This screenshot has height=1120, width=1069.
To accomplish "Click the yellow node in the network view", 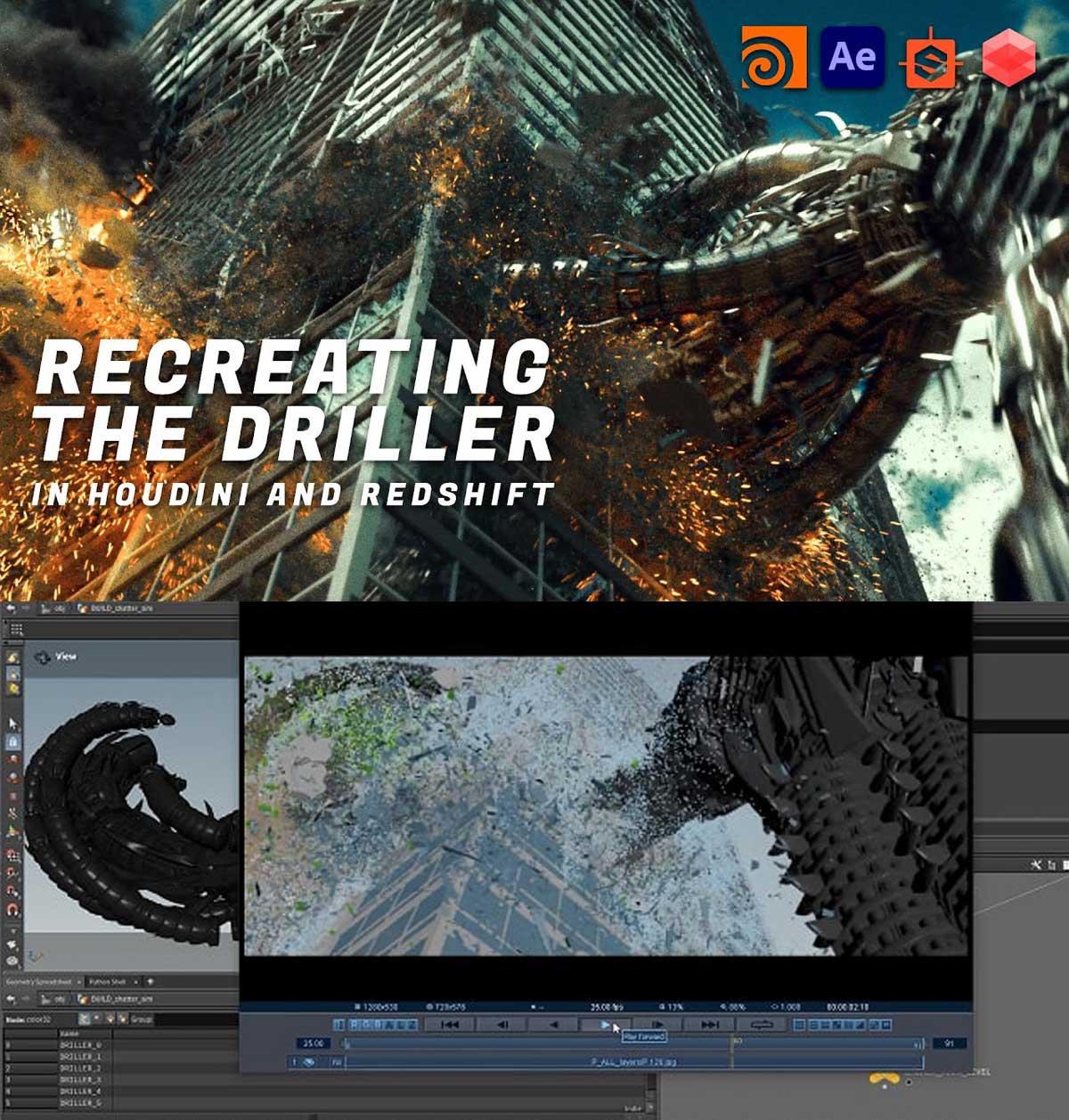I will point(884,1079).
